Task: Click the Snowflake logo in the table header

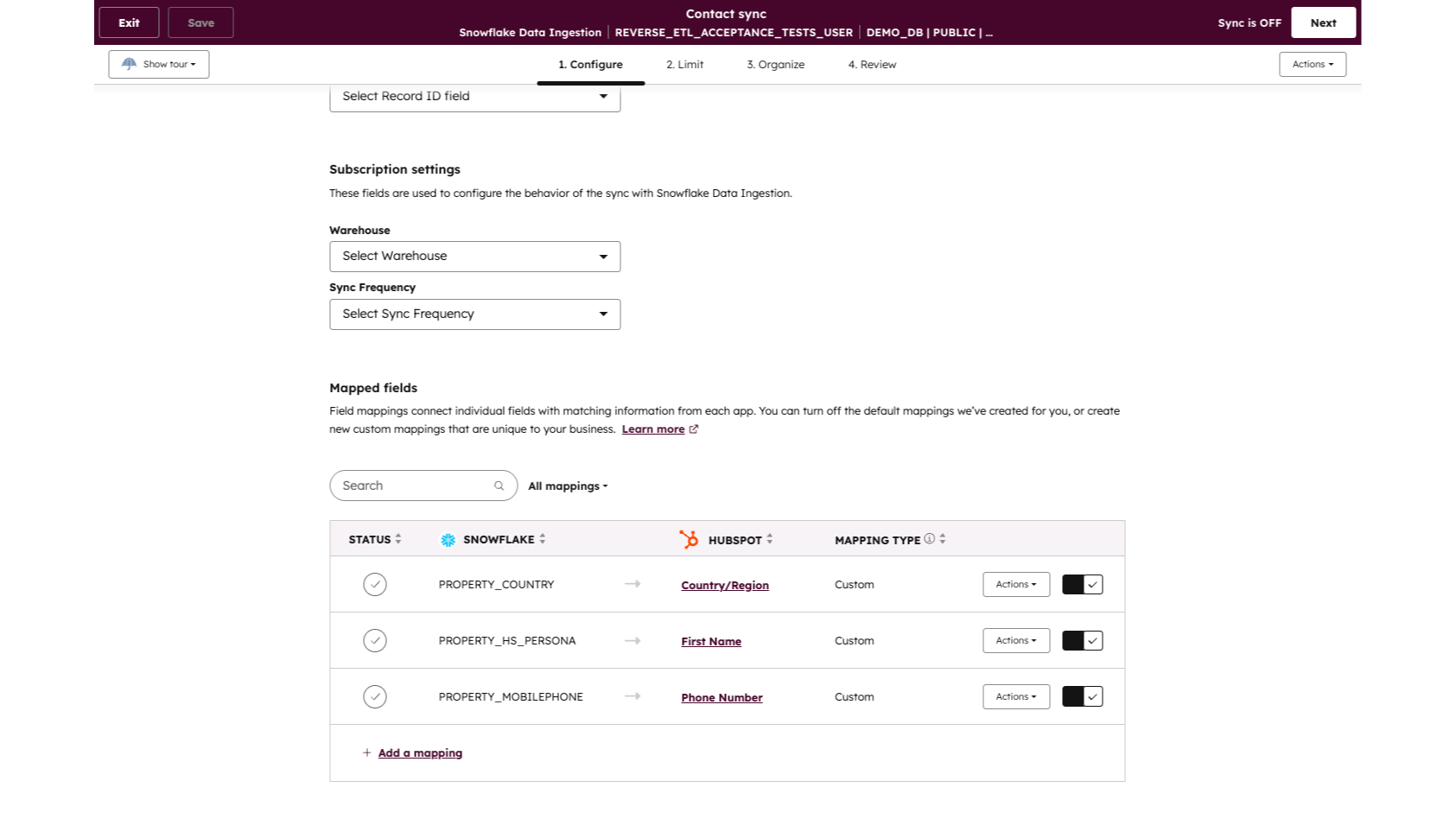Action: coord(448,539)
